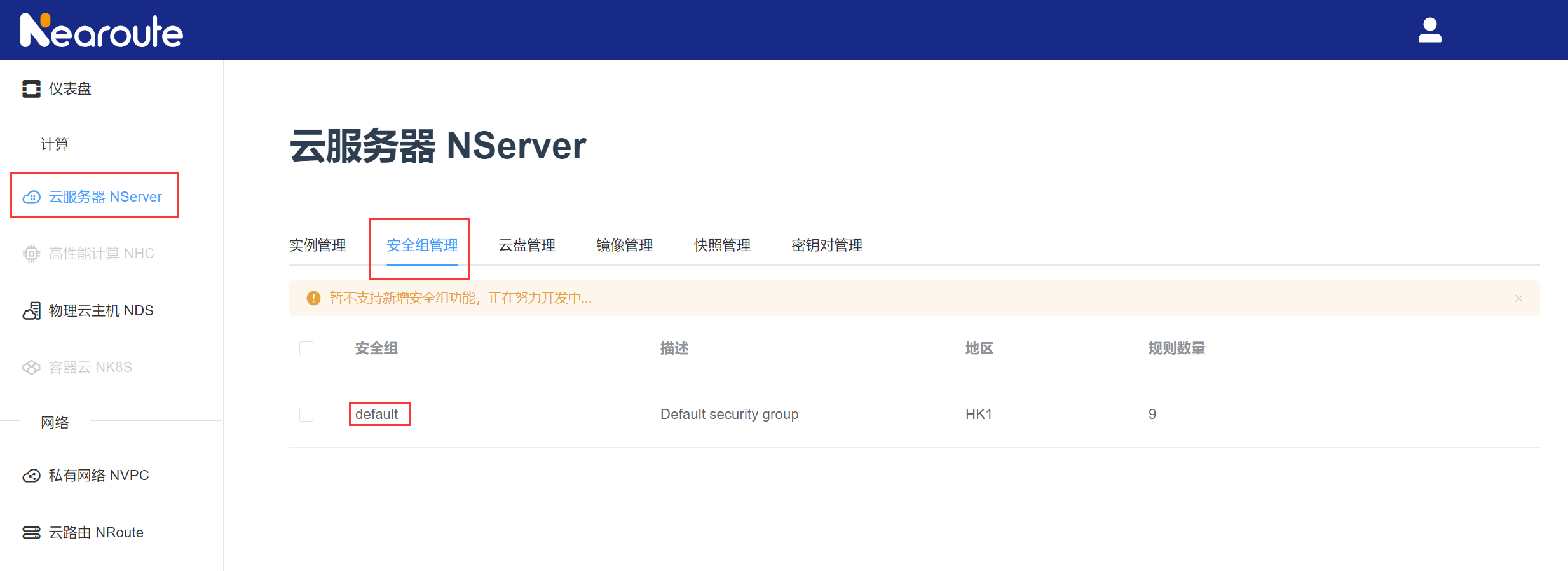
Task: Click the dashboard icon beside 仪表盘
Action: pyautogui.click(x=31, y=89)
